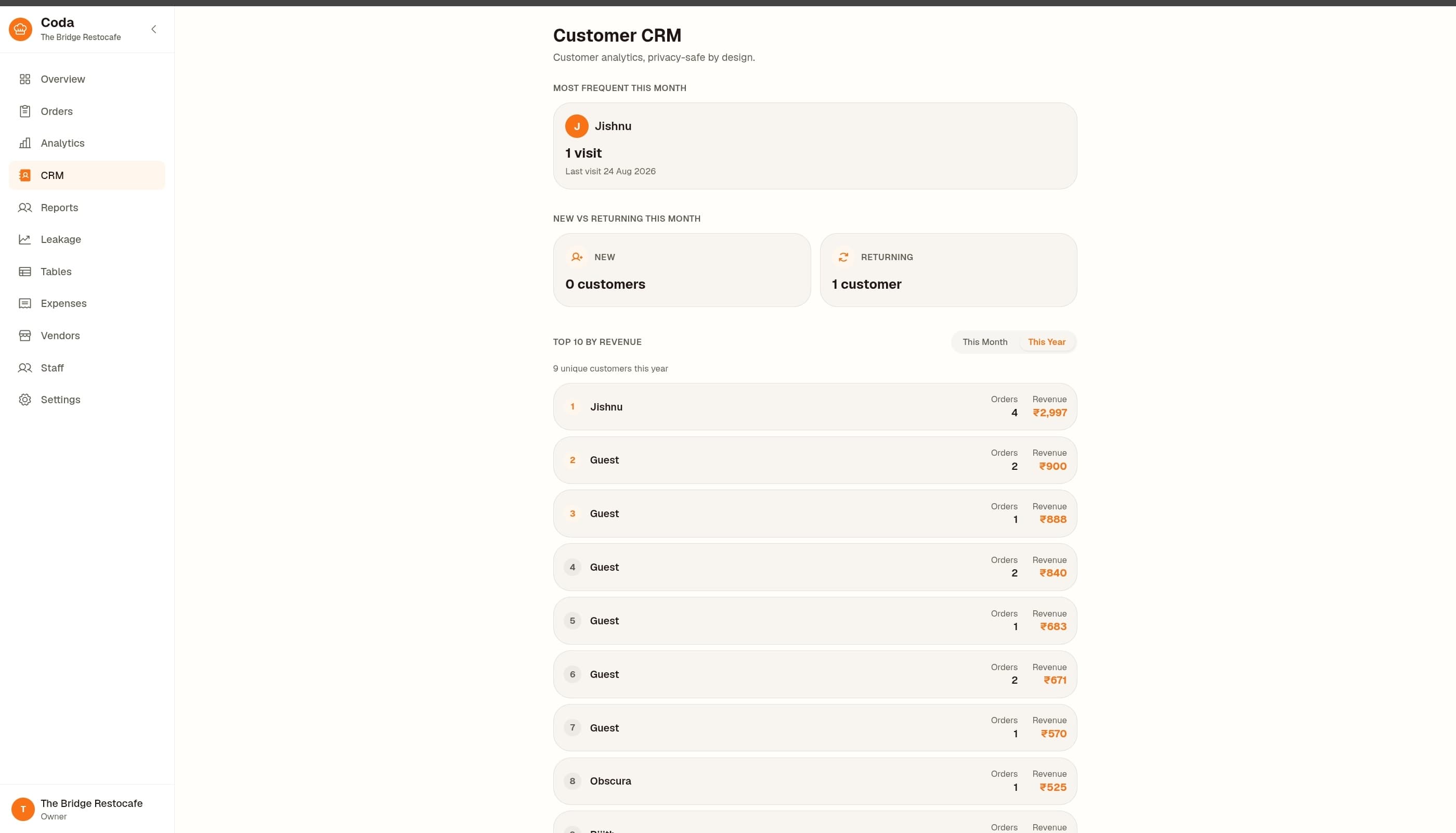1456x833 pixels.
Task: Click the orange J avatar for Jishnu
Action: (576, 126)
